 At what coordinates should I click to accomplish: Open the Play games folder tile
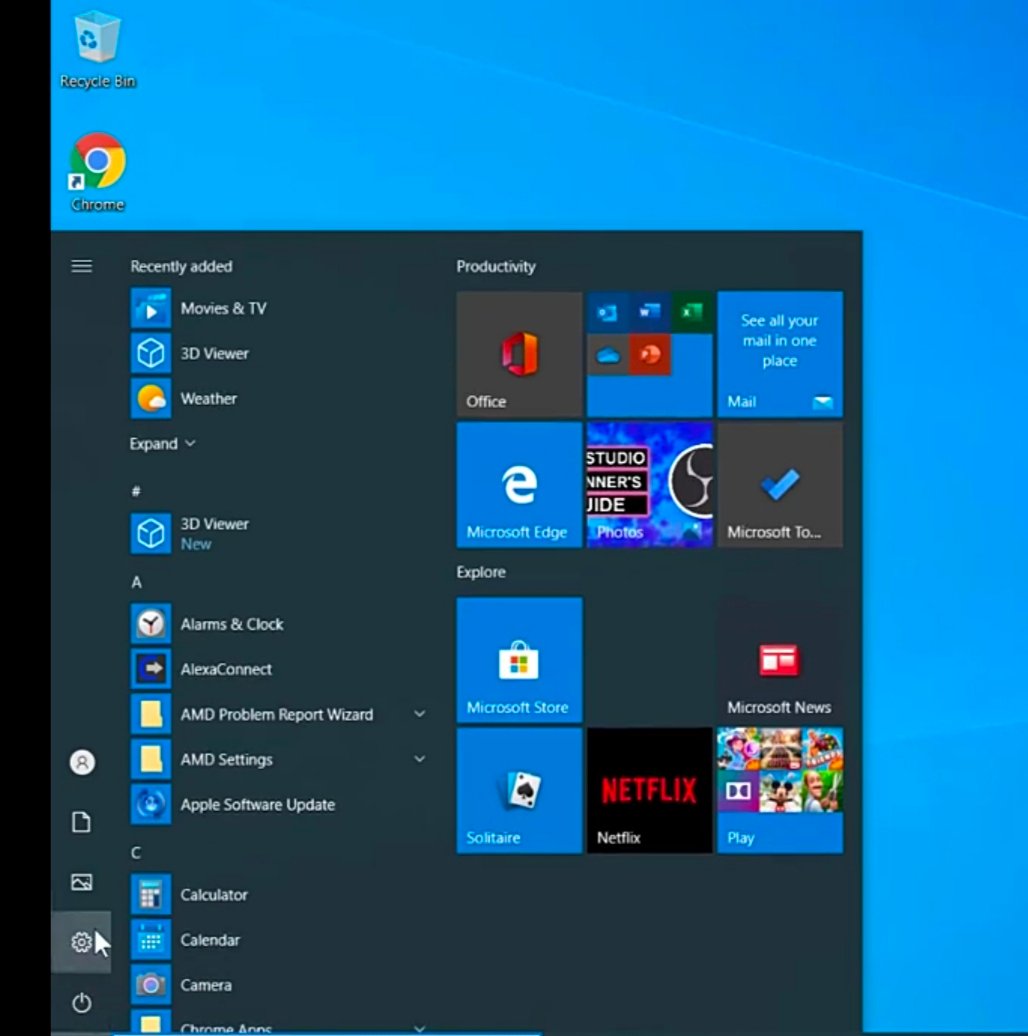[x=780, y=790]
